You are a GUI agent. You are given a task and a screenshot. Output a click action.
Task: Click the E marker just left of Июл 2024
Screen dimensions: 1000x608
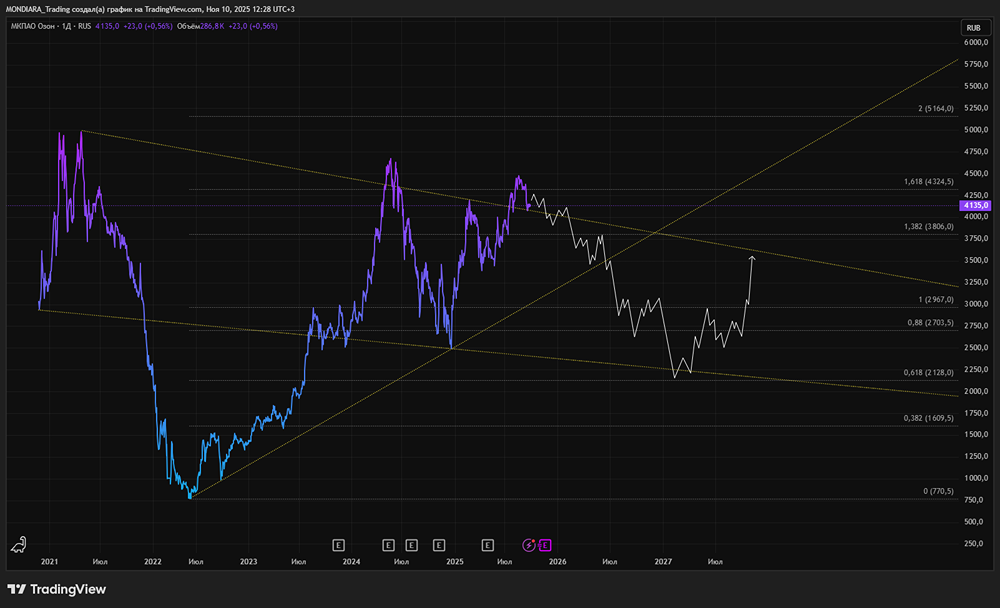point(388,545)
